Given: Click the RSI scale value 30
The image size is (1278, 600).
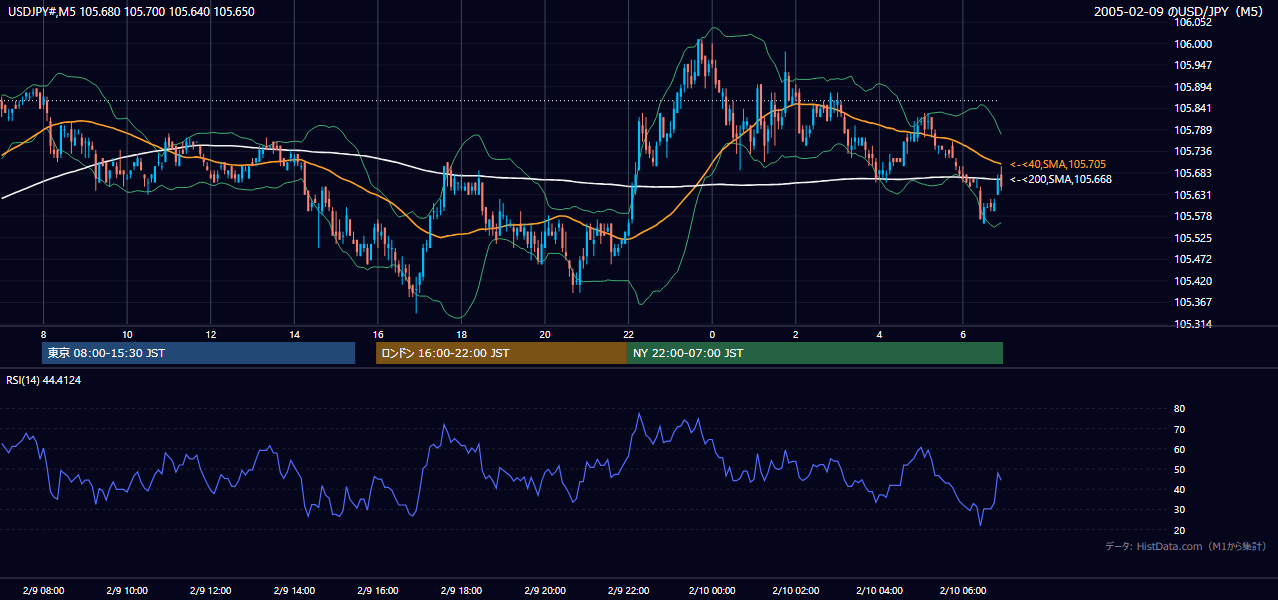Looking at the screenshot, I should (1180, 510).
